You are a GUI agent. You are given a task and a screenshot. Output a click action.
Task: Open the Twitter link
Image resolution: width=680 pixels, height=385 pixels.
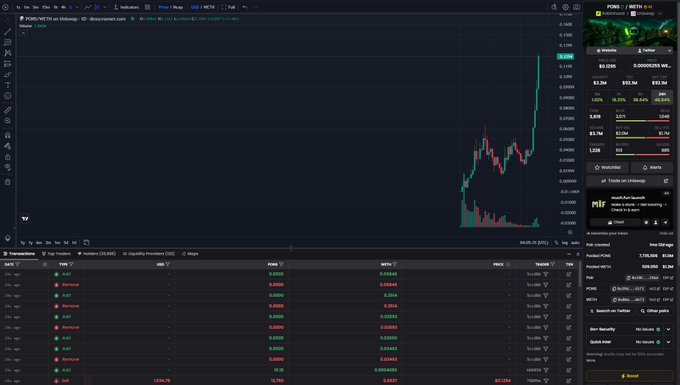coord(646,51)
